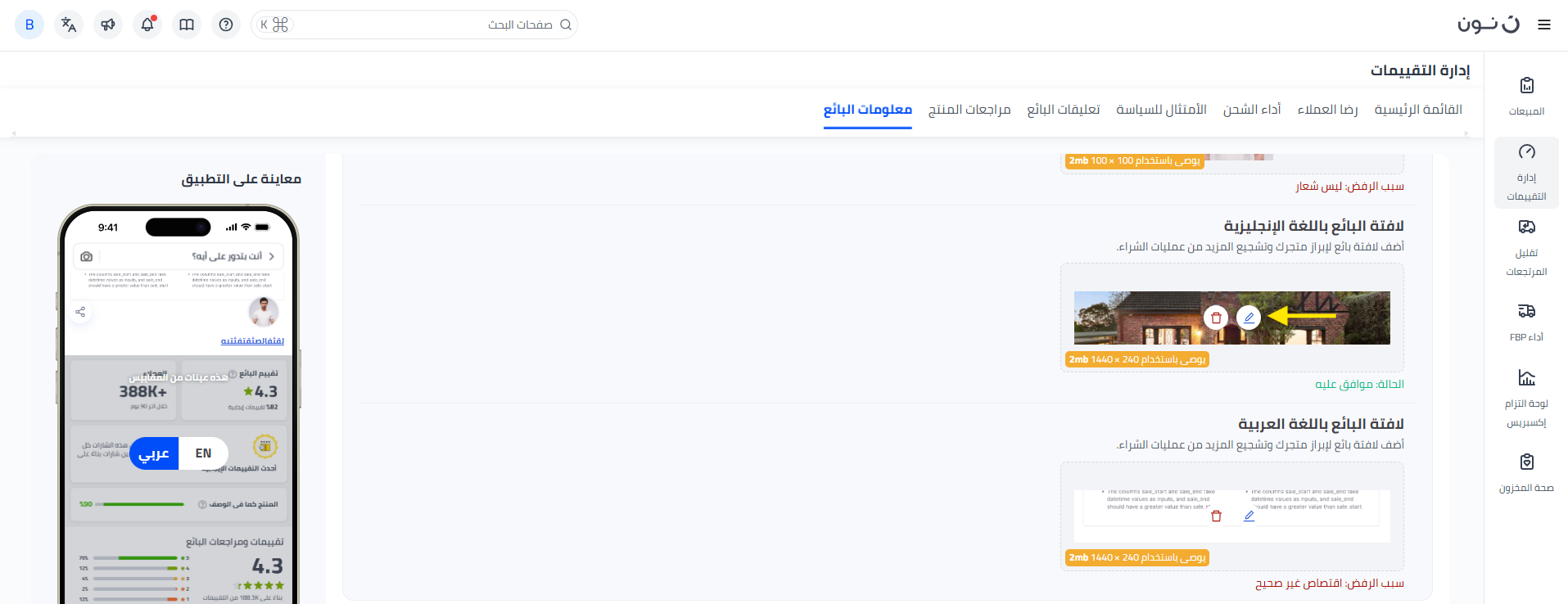Click the magnifier icon in the search box
The height and width of the screenshot is (604, 1568).
coord(566,25)
